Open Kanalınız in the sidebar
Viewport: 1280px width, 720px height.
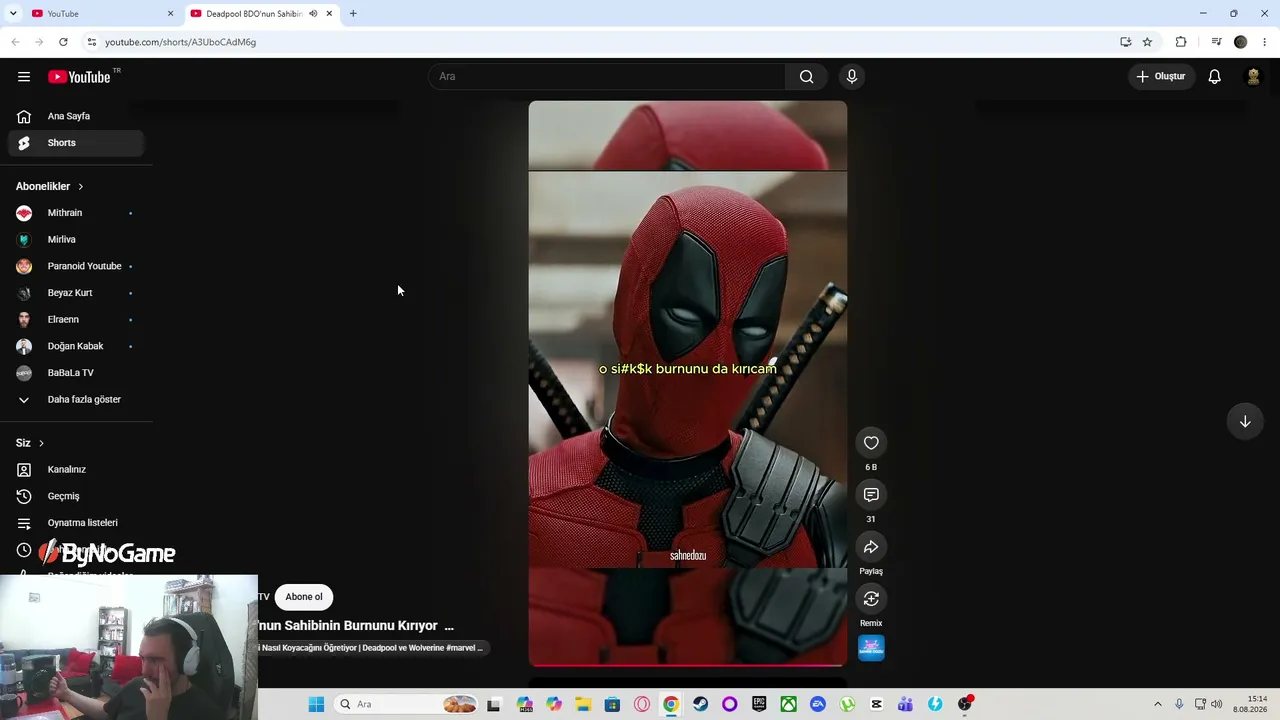tap(76, 470)
